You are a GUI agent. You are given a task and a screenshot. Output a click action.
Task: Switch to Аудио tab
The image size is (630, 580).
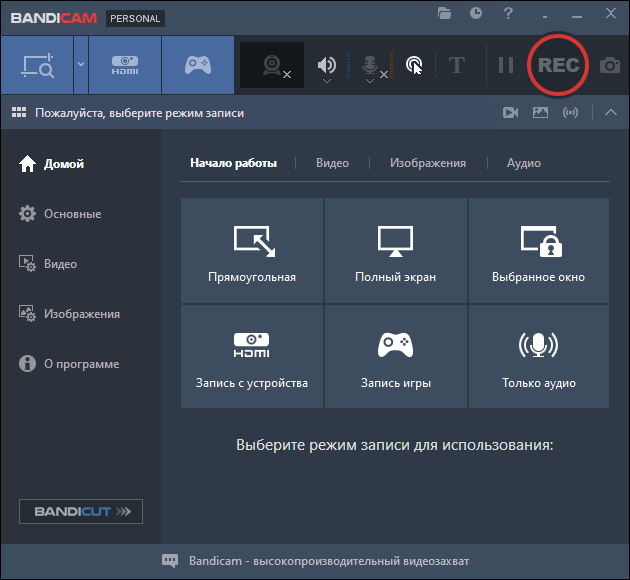point(524,163)
